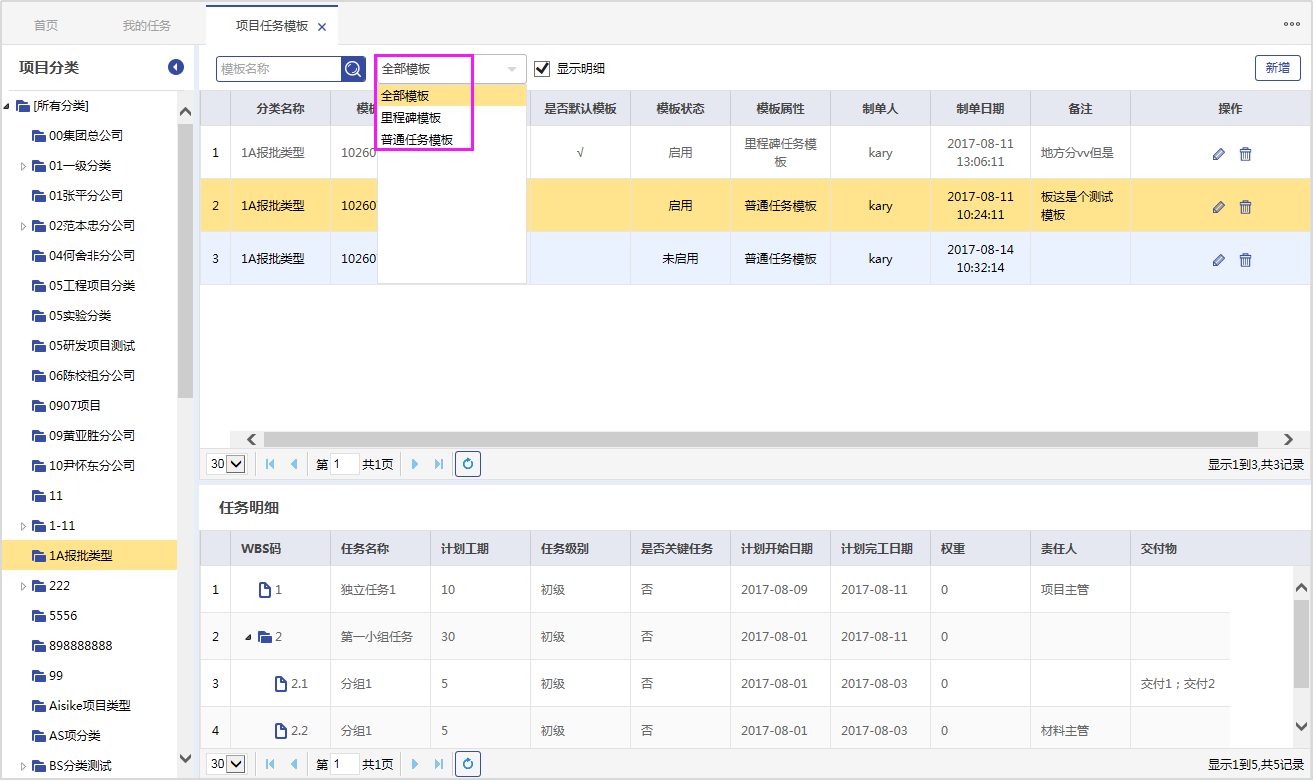Click the horizontal scrollbar right arrow
Viewport: 1315px width, 781px height.
point(1289,439)
